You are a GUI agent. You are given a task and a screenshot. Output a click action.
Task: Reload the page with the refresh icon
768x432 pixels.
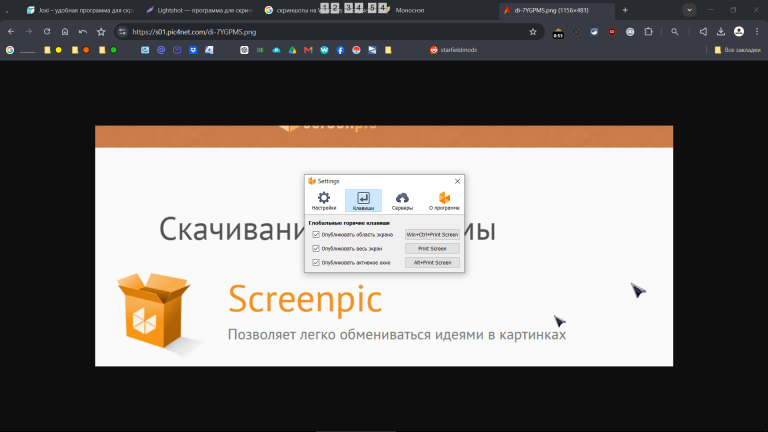(47, 32)
